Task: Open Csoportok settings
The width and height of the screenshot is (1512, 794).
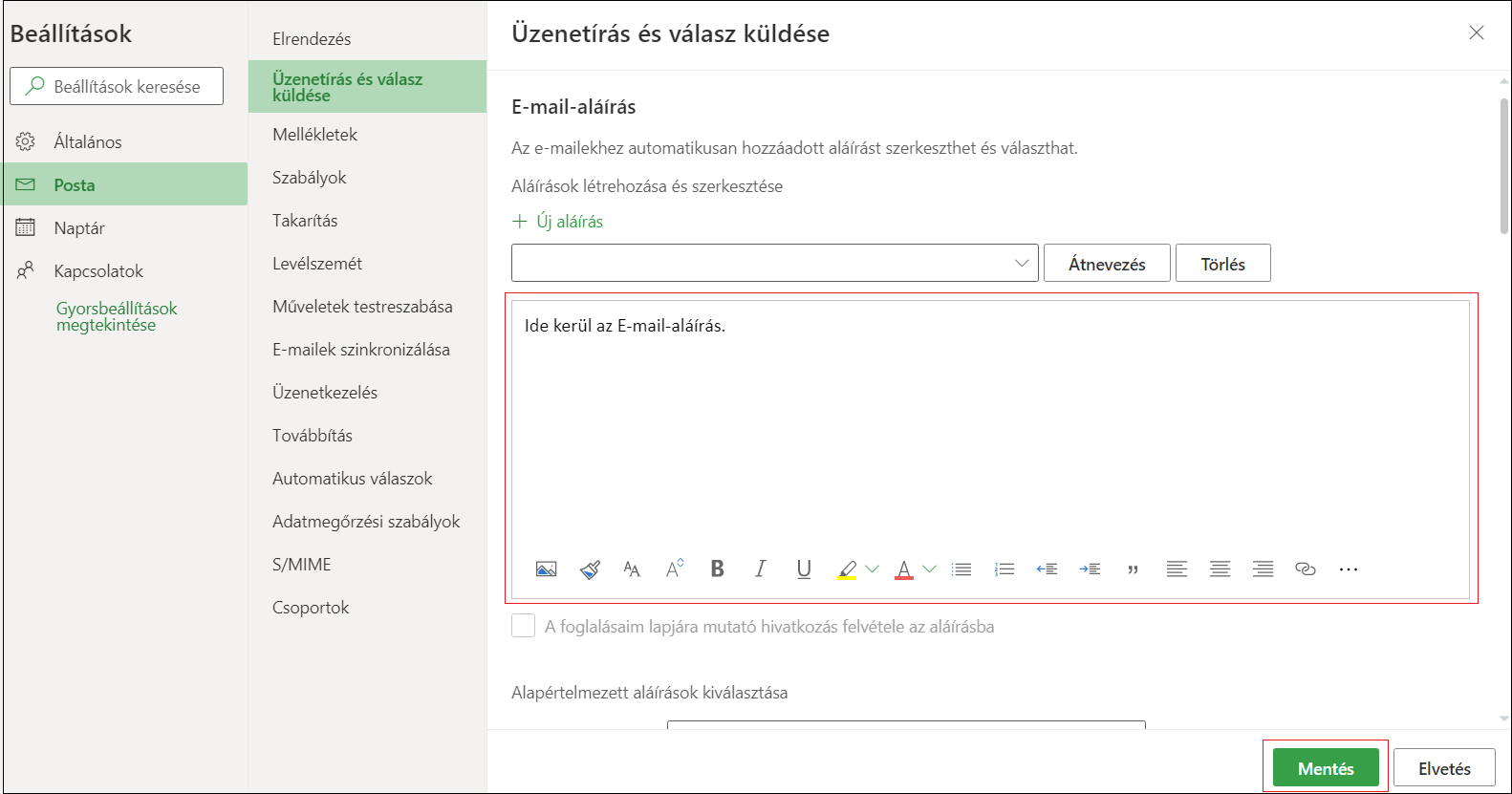Action: click(311, 608)
